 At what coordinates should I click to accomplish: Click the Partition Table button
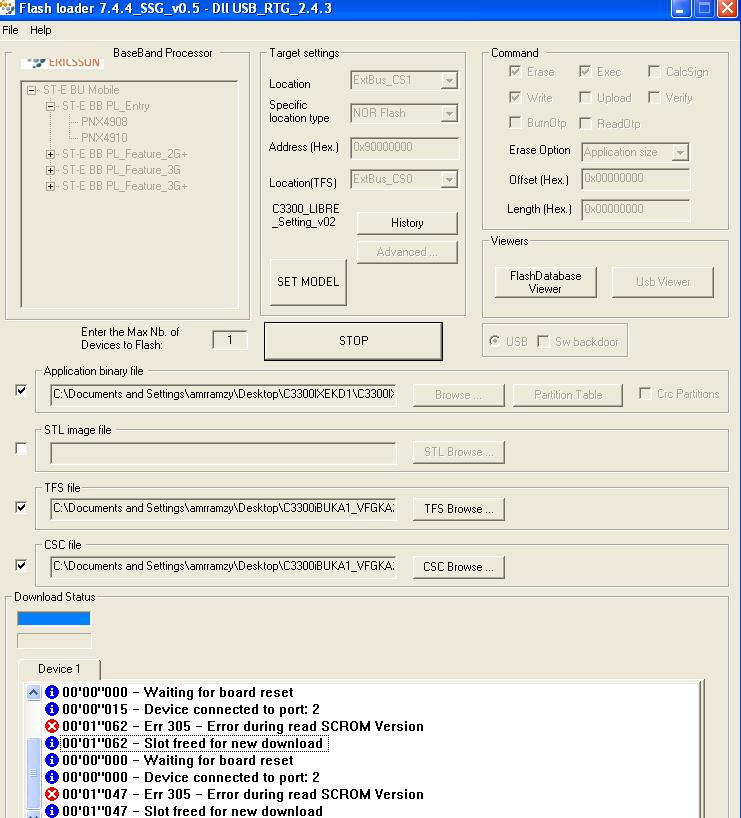[x=568, y=395]
